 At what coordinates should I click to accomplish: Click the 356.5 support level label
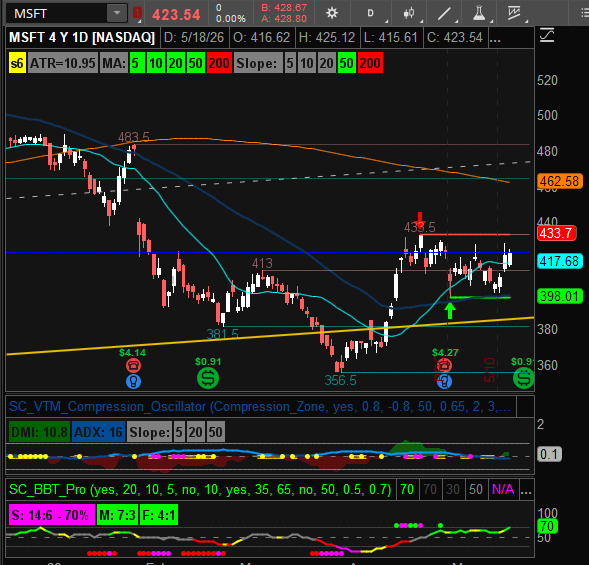340,380
